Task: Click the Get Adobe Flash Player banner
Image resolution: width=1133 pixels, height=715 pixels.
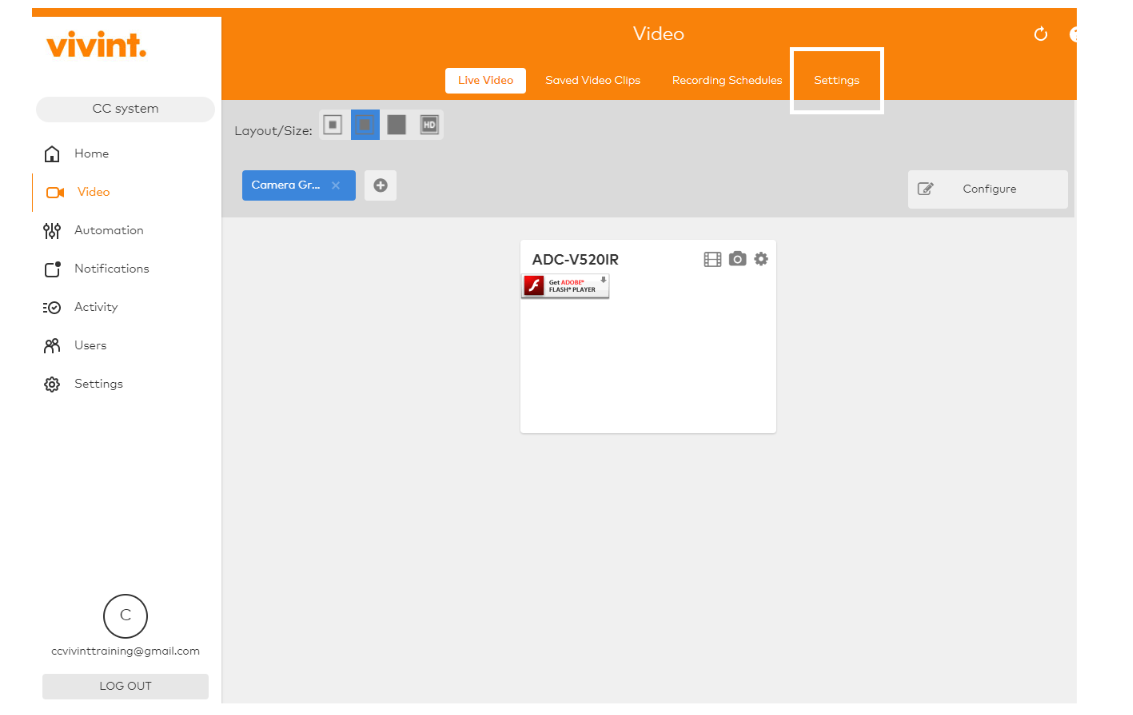Action: (565, 286)
